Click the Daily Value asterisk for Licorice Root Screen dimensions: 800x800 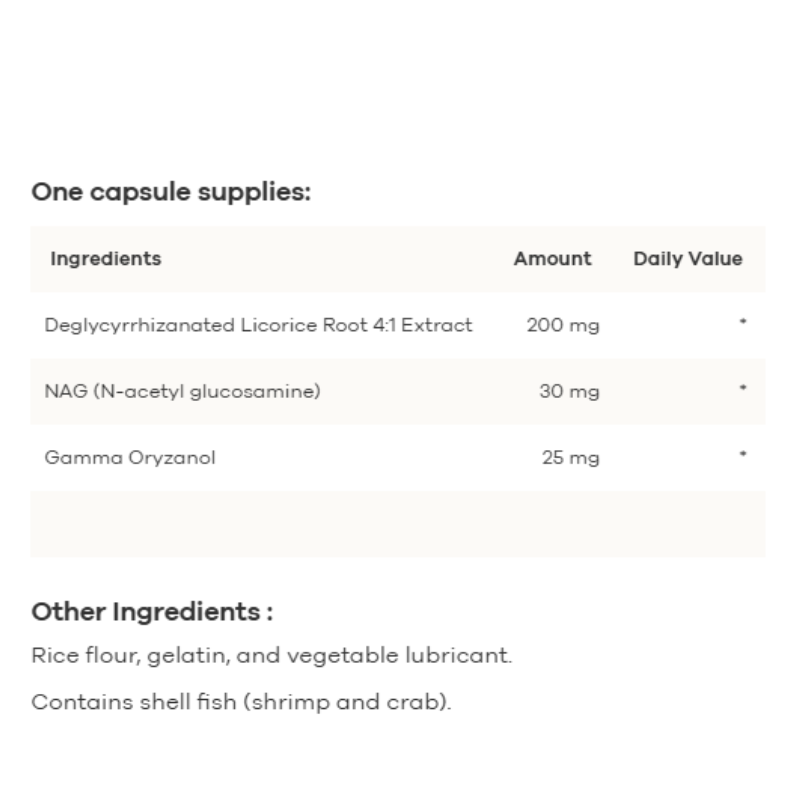pyautogui.click(x=742, y=323)
